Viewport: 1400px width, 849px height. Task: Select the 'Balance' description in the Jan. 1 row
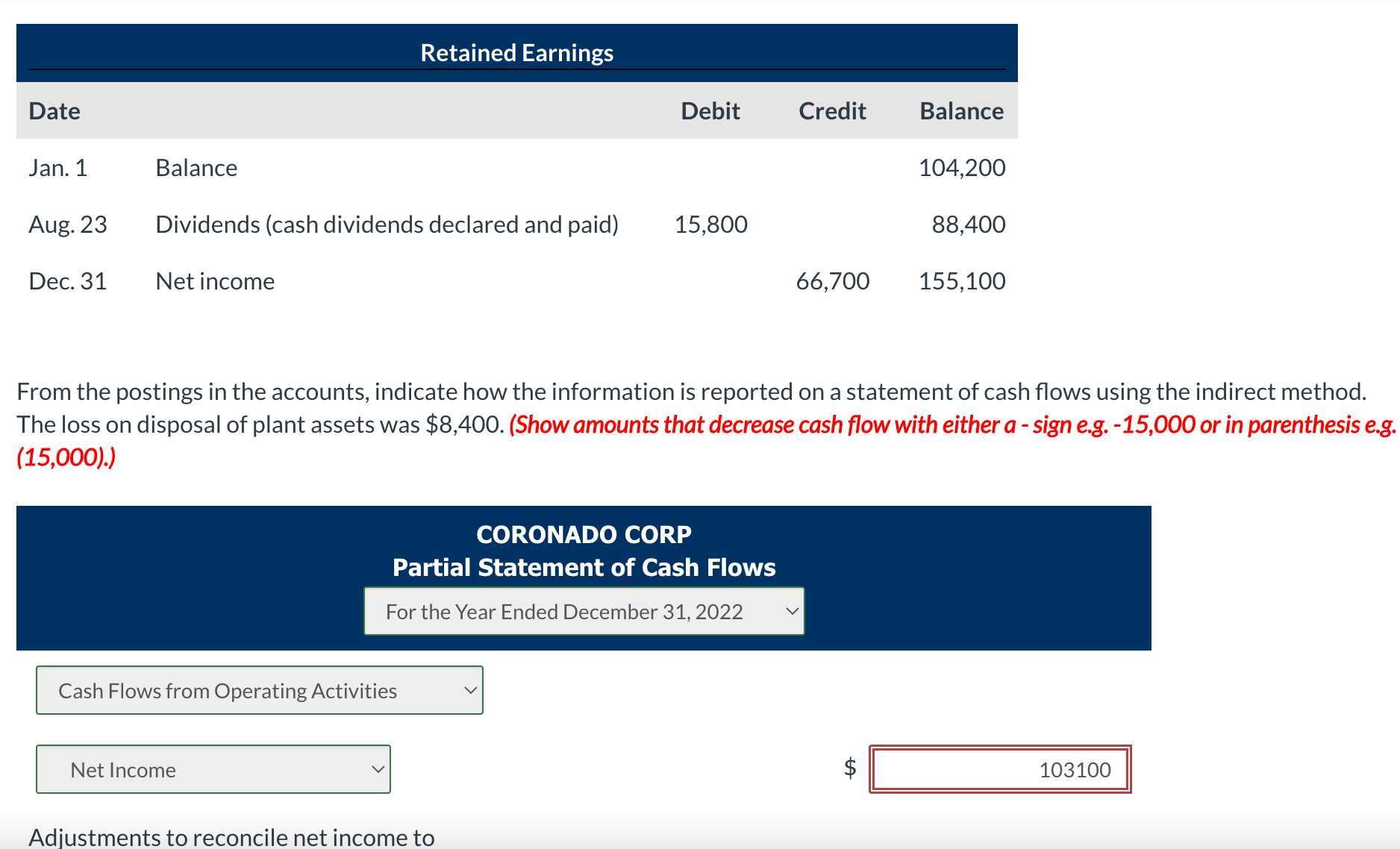click(196, 168)
